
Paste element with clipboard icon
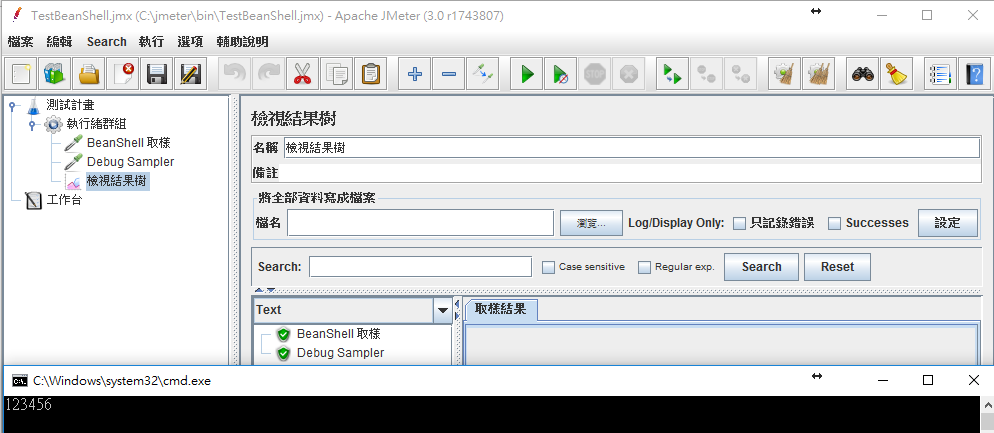371,74
